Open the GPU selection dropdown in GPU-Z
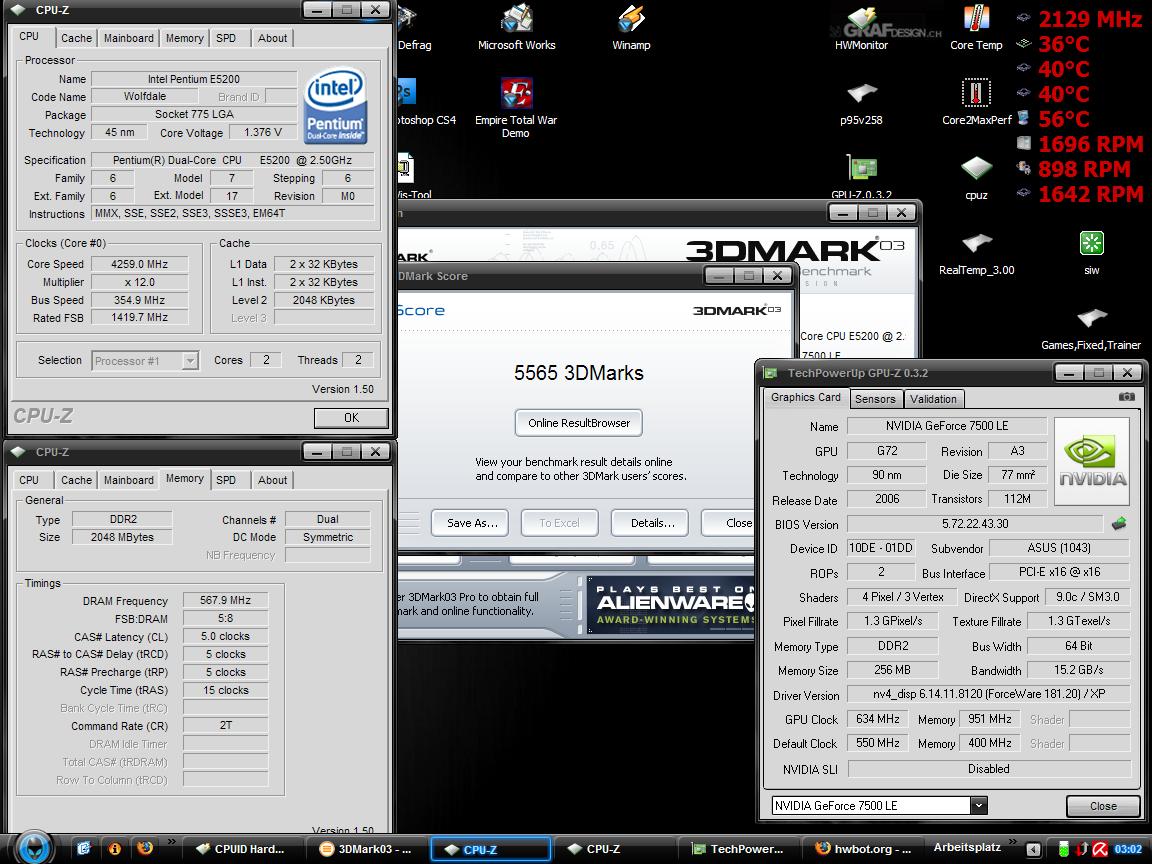This screenshot has width=1152, height=864. tap(978, 805)
